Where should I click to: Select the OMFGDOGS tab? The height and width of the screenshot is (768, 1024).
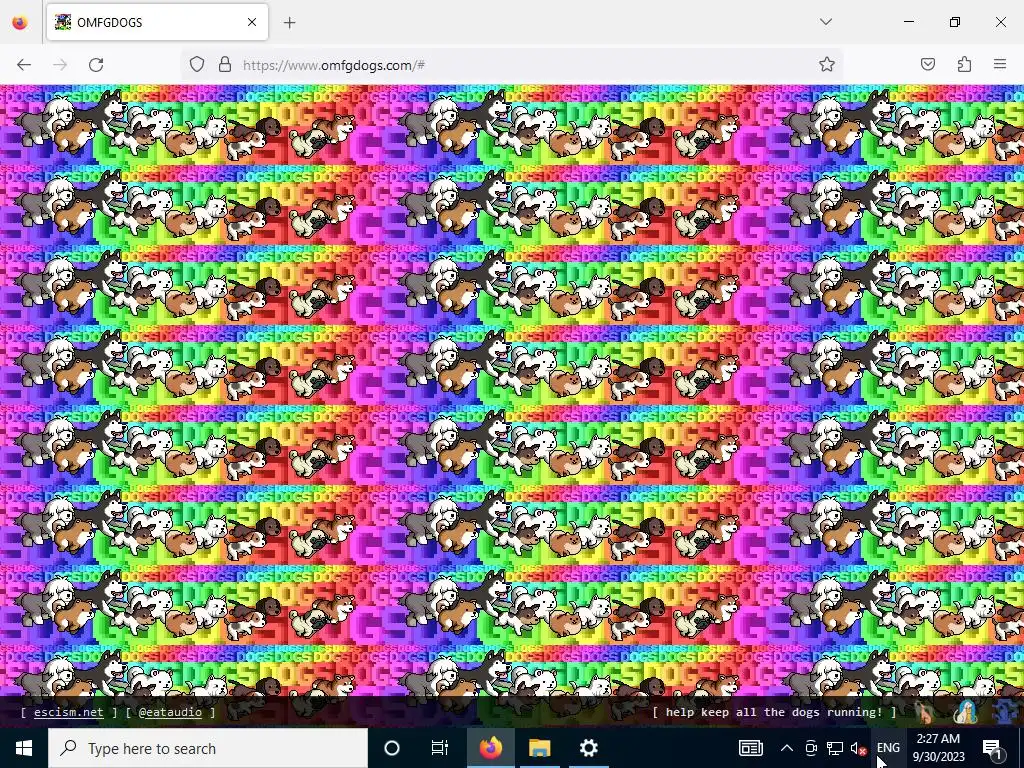[x=157, y=22]
